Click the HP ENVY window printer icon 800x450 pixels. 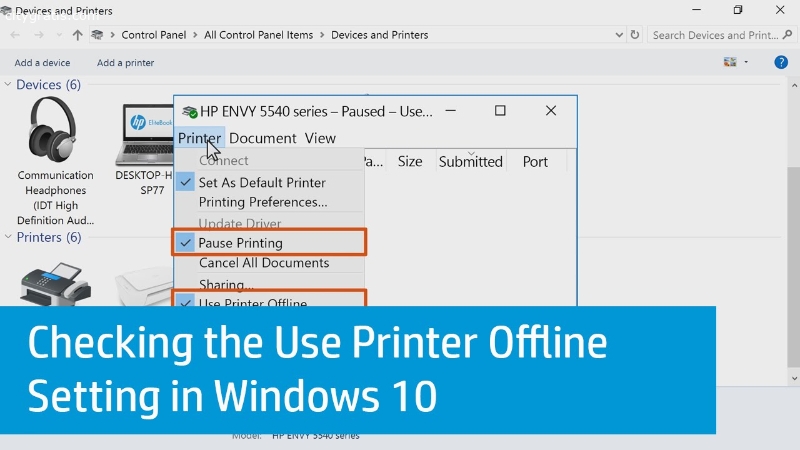point(190,111)
